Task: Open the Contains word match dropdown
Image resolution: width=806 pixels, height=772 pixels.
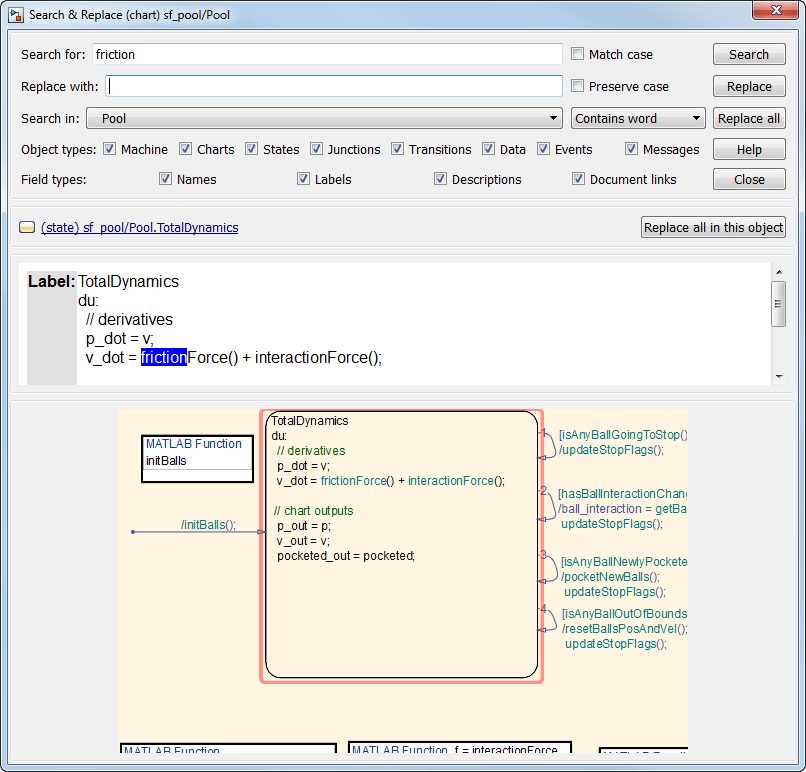Action: (x=638, y=118)
